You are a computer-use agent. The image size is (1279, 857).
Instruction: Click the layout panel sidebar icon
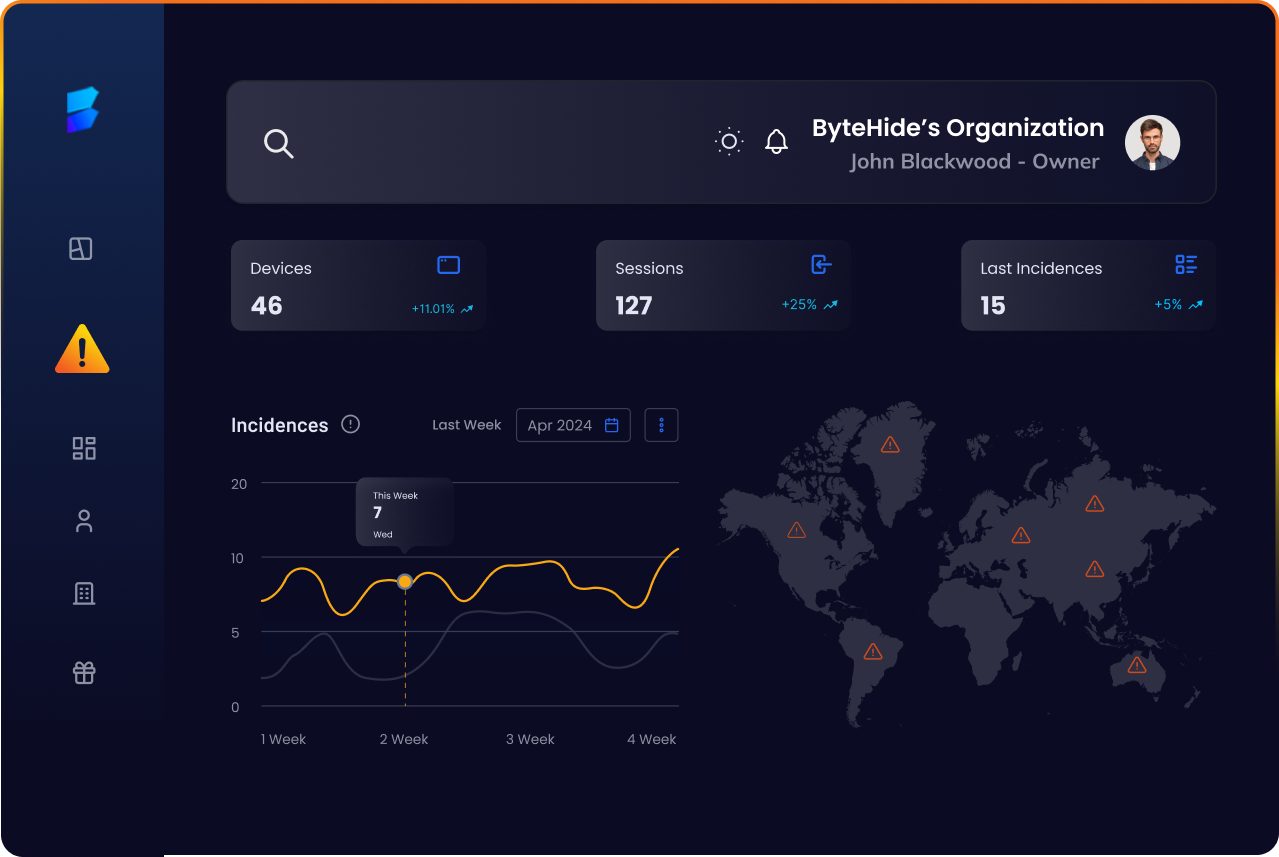coord(81,249)
